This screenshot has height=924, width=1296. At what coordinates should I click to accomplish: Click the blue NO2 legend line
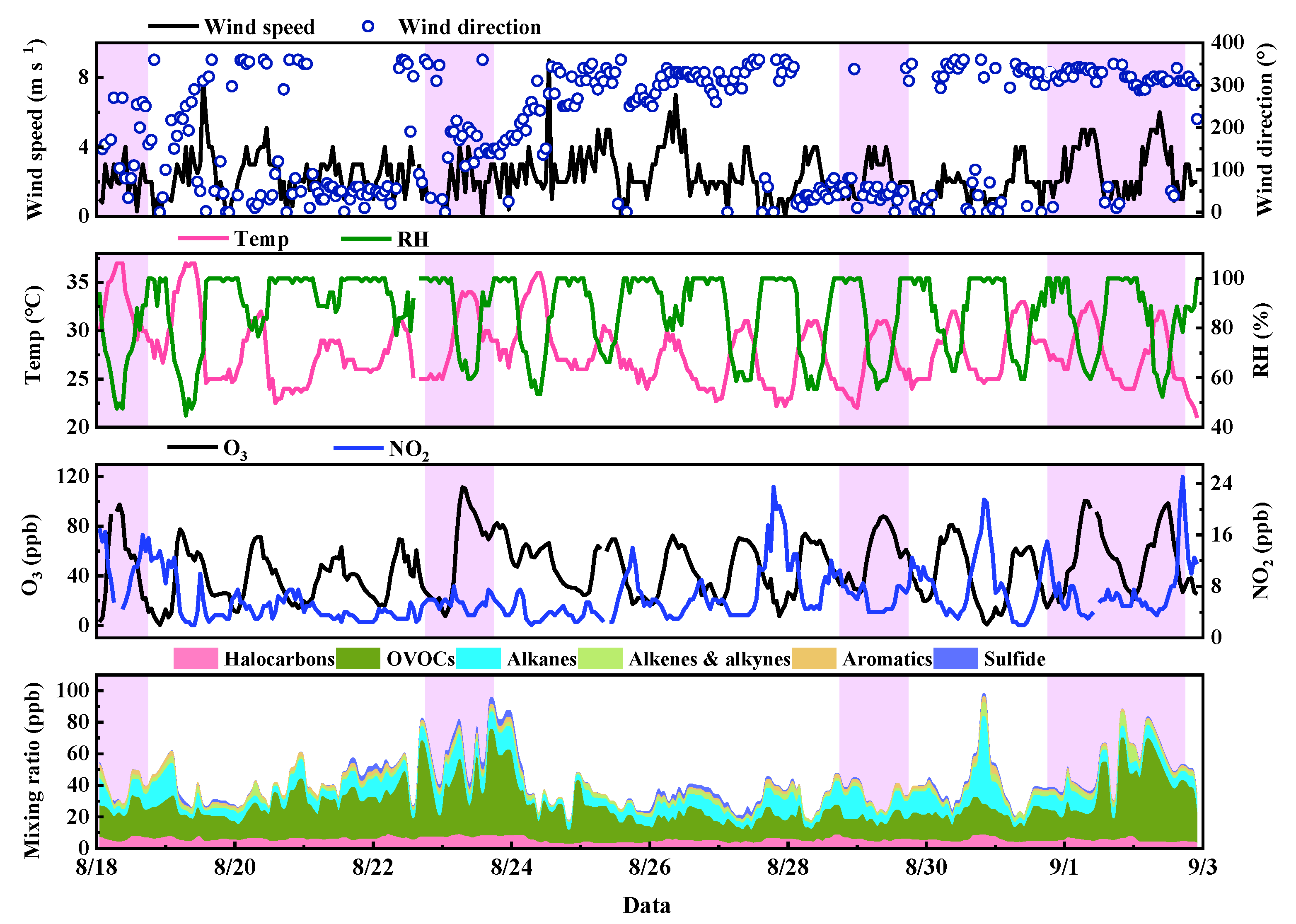point(358,447)
